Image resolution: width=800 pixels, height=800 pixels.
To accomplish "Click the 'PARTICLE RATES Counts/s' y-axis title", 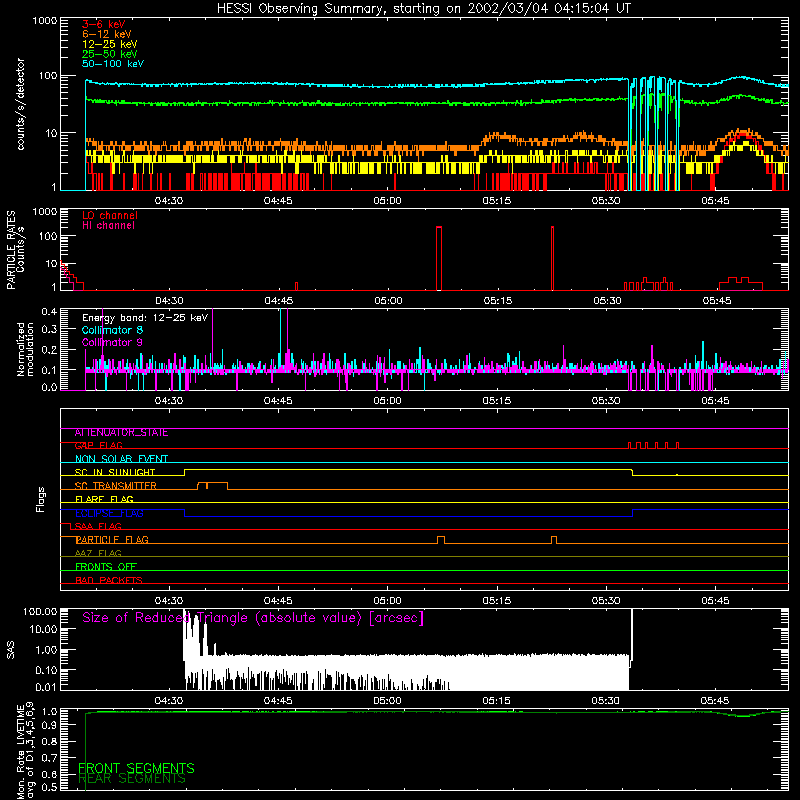I will pyautogui.click(x=15, y=250).
